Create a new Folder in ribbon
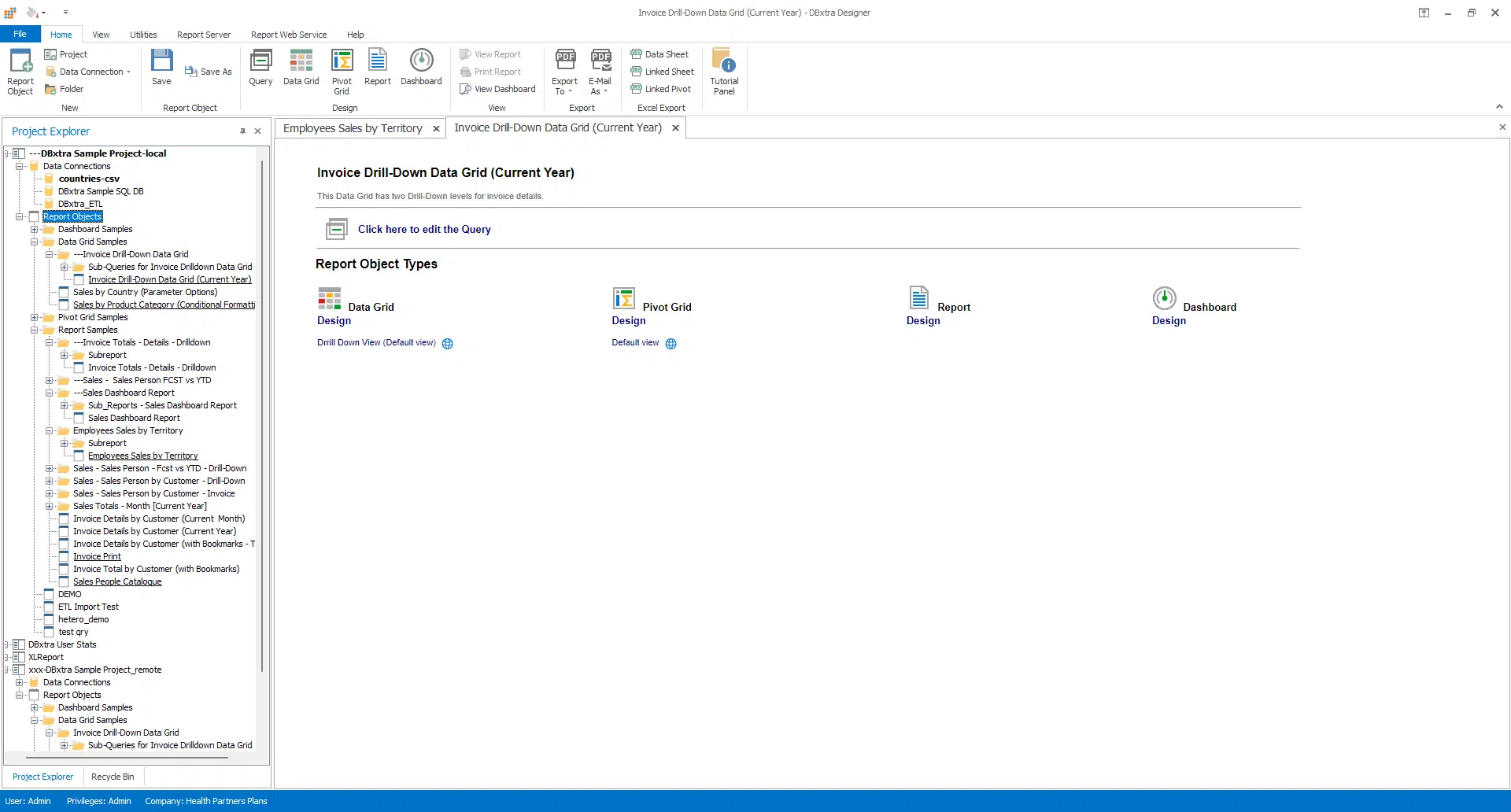Screen dimensions: 1511x812 pyautogui.click(x=65, y=89)
